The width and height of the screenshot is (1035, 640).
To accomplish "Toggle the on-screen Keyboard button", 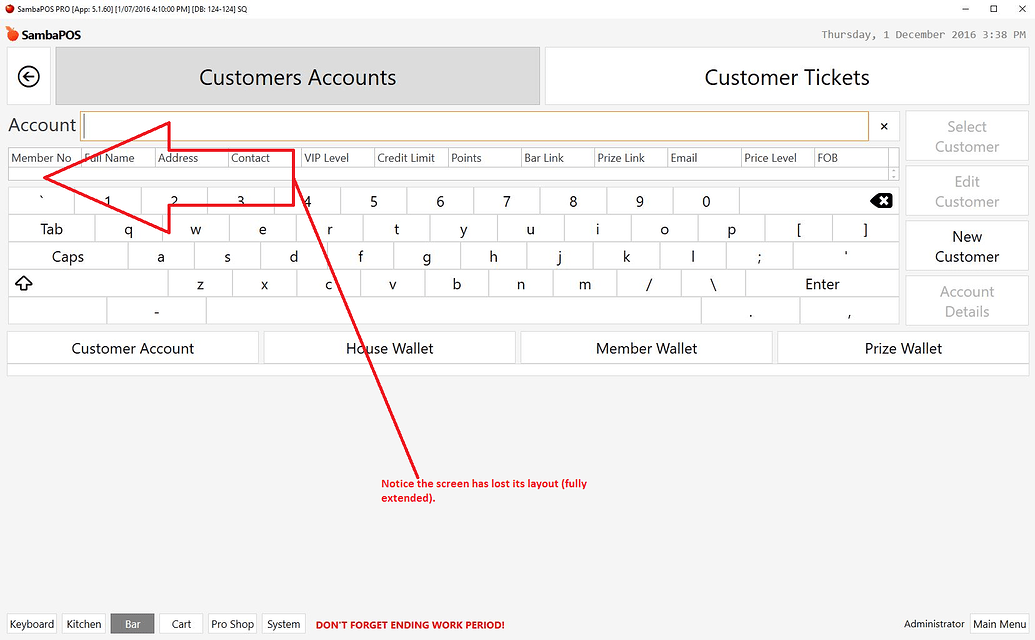I will pos(31,623).
